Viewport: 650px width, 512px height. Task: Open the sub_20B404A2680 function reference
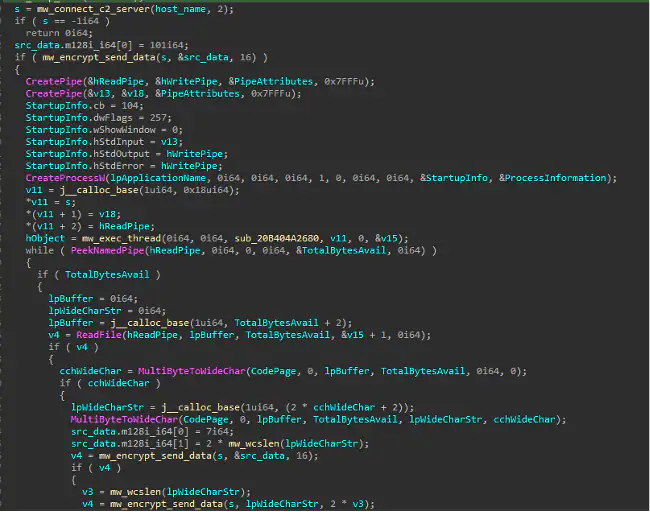276,238
